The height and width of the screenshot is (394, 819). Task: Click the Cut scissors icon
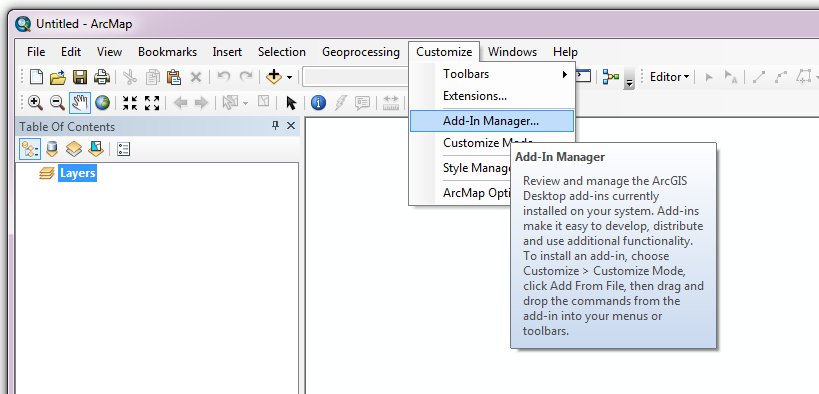pos(130,77)
